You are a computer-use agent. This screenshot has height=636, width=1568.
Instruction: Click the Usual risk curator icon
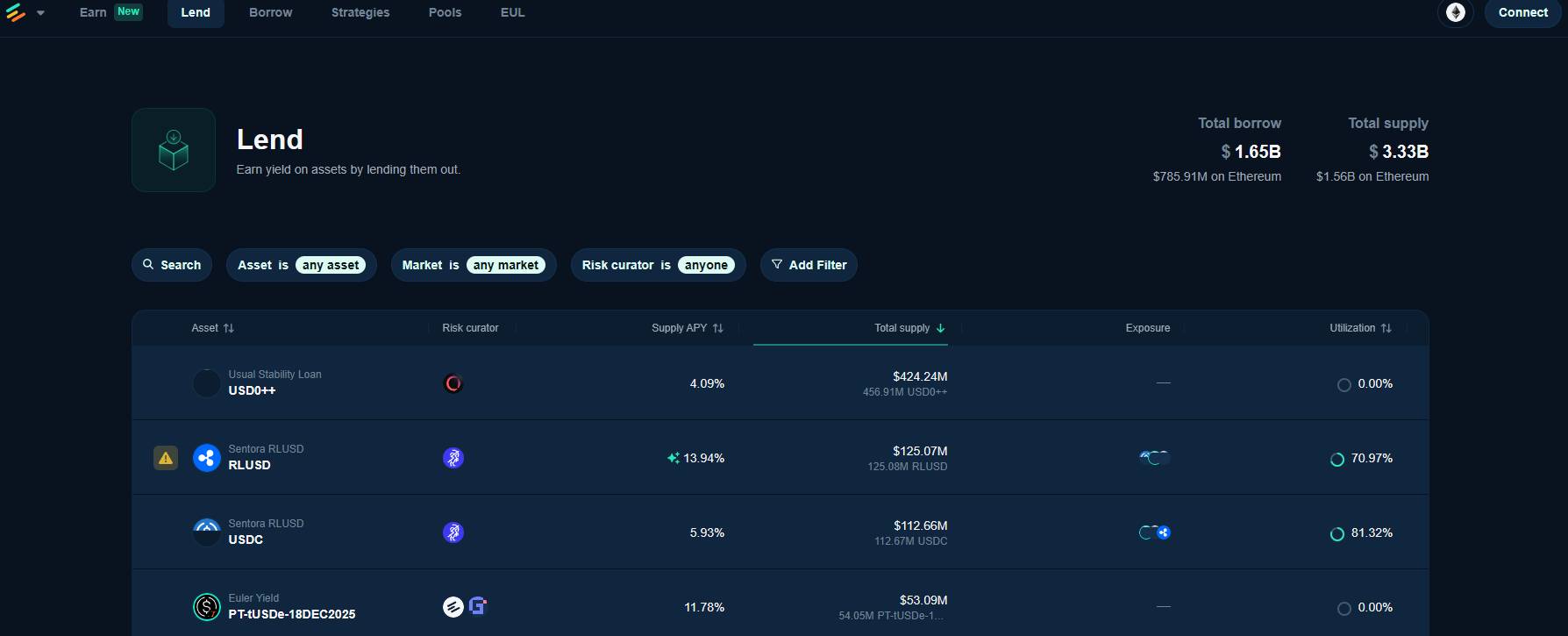[453, 383]
